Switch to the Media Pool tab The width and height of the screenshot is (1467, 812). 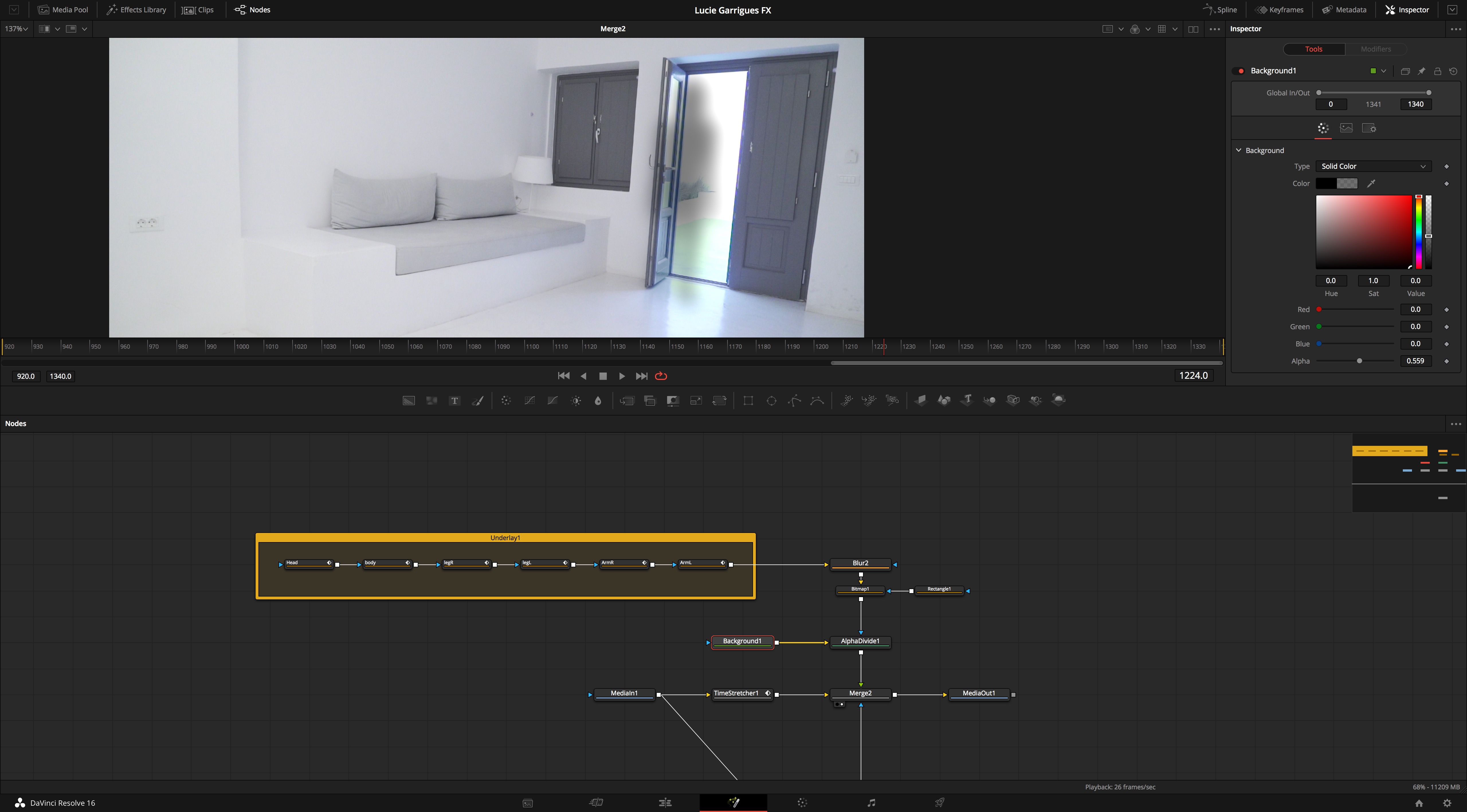[x=63, y=9]
